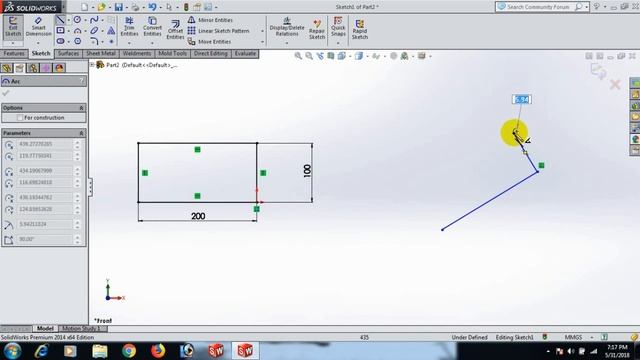
Task: Select the Point sketch tool
Action: [x=111, y=41]
